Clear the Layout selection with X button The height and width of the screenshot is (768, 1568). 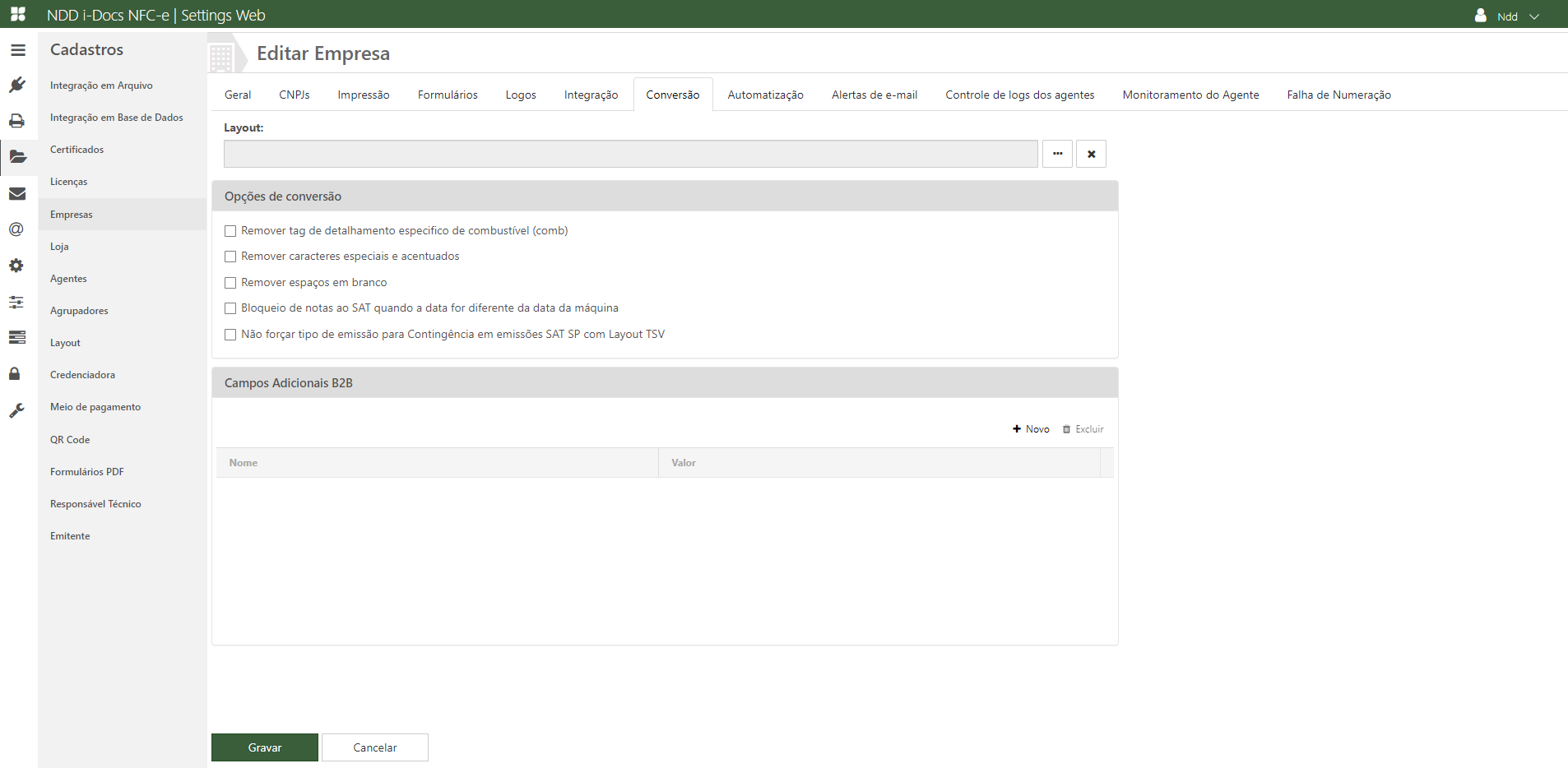1092,153
